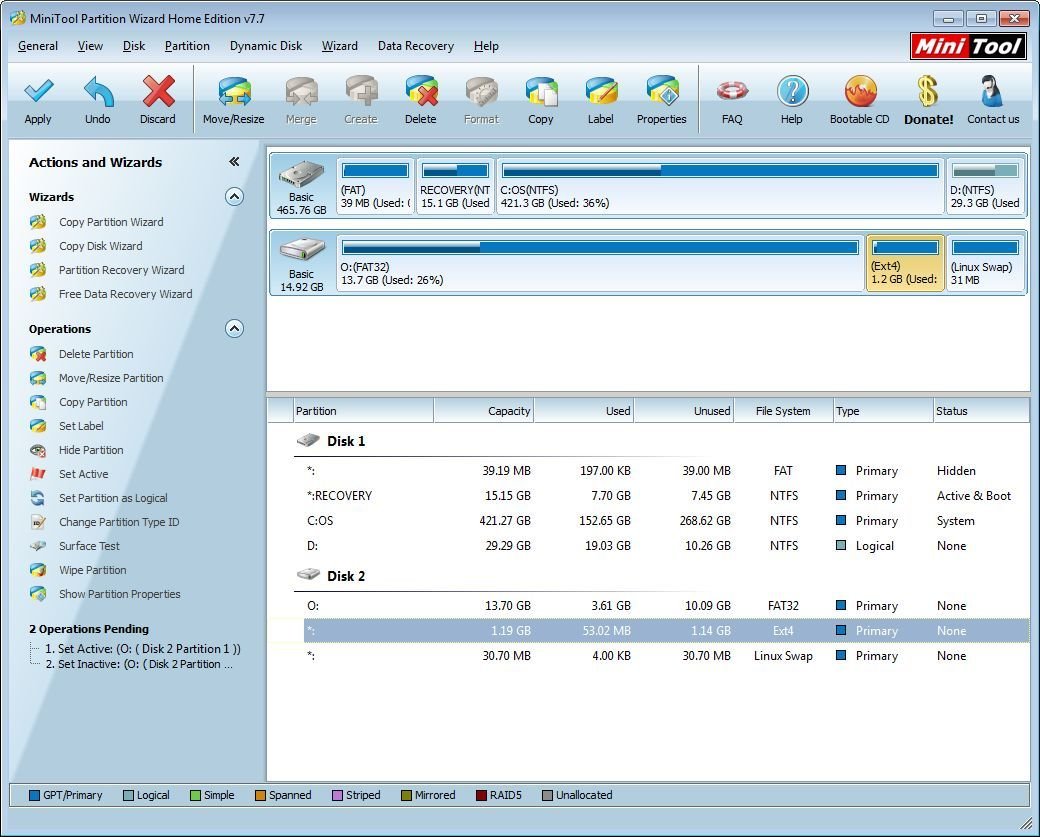Click the Delete Partition icon in Operations
The height and width of the screenshot is (837, 1040).
38,354
